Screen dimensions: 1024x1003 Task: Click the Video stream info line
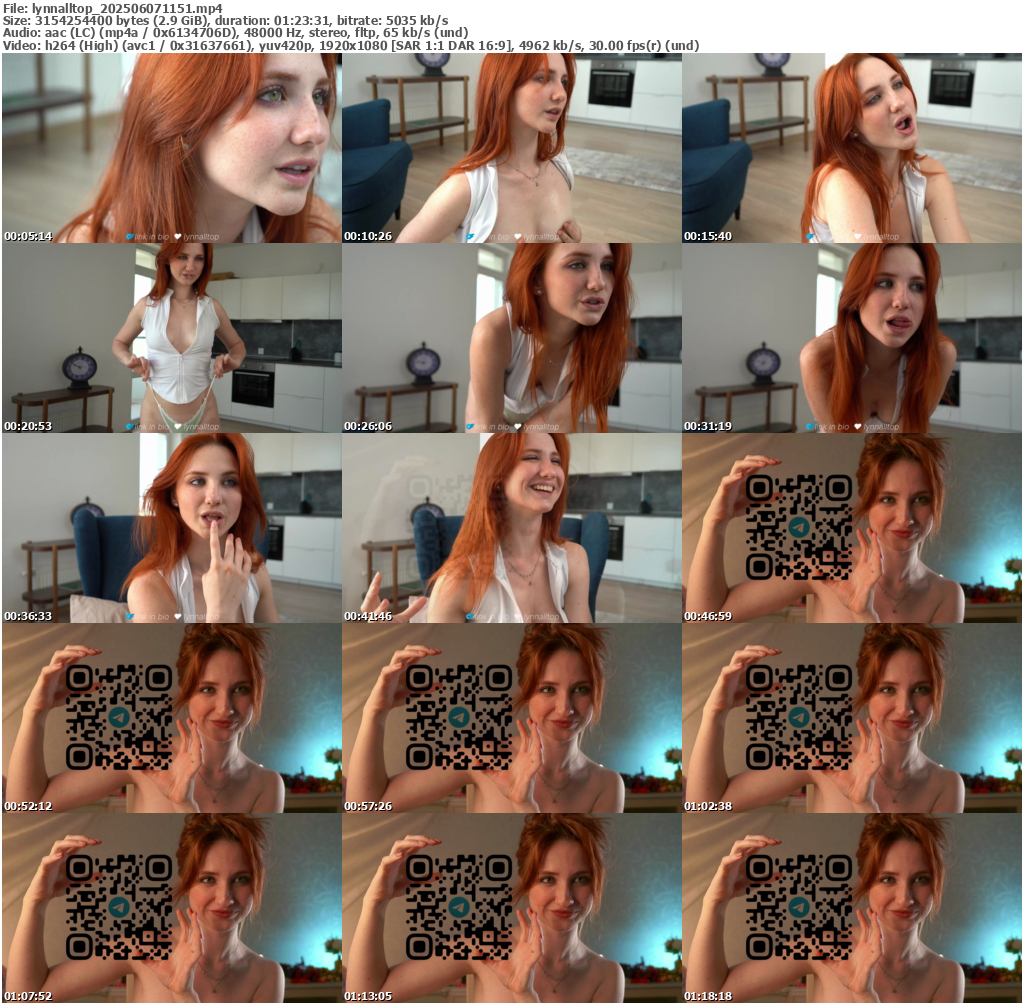(x=351, y=46)
